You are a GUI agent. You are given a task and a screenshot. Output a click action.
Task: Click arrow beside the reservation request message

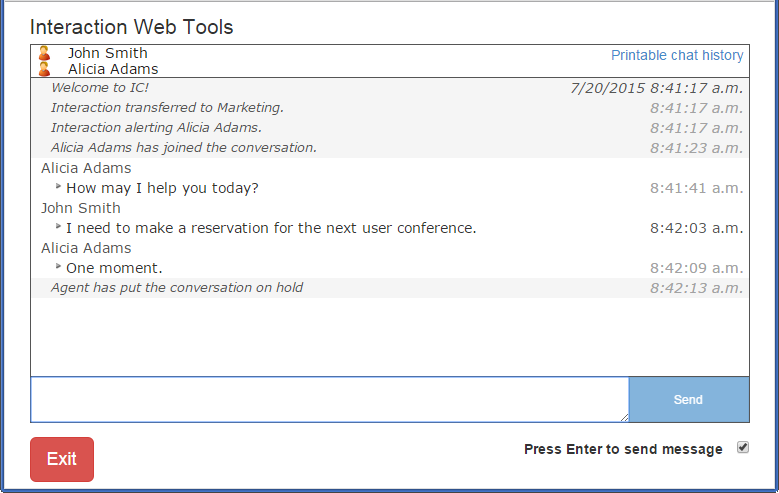[58, 226]
